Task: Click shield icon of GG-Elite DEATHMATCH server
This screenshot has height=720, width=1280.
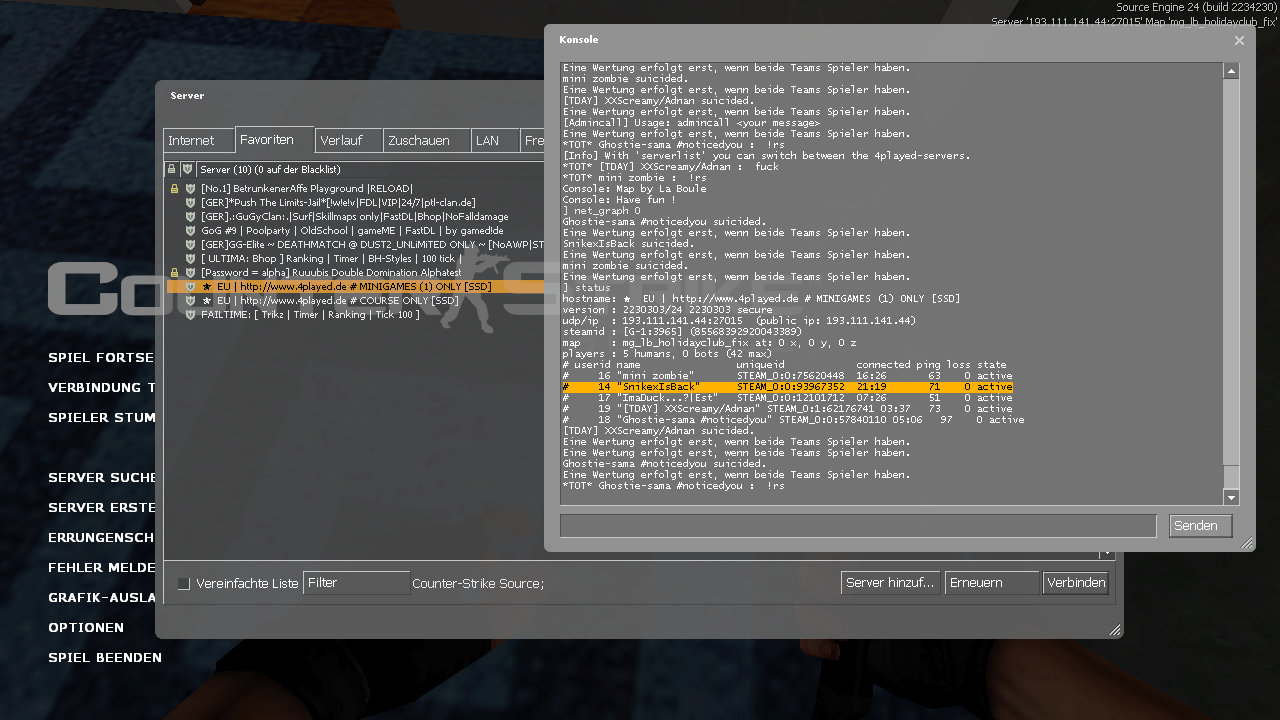Action: coord(190,244)
